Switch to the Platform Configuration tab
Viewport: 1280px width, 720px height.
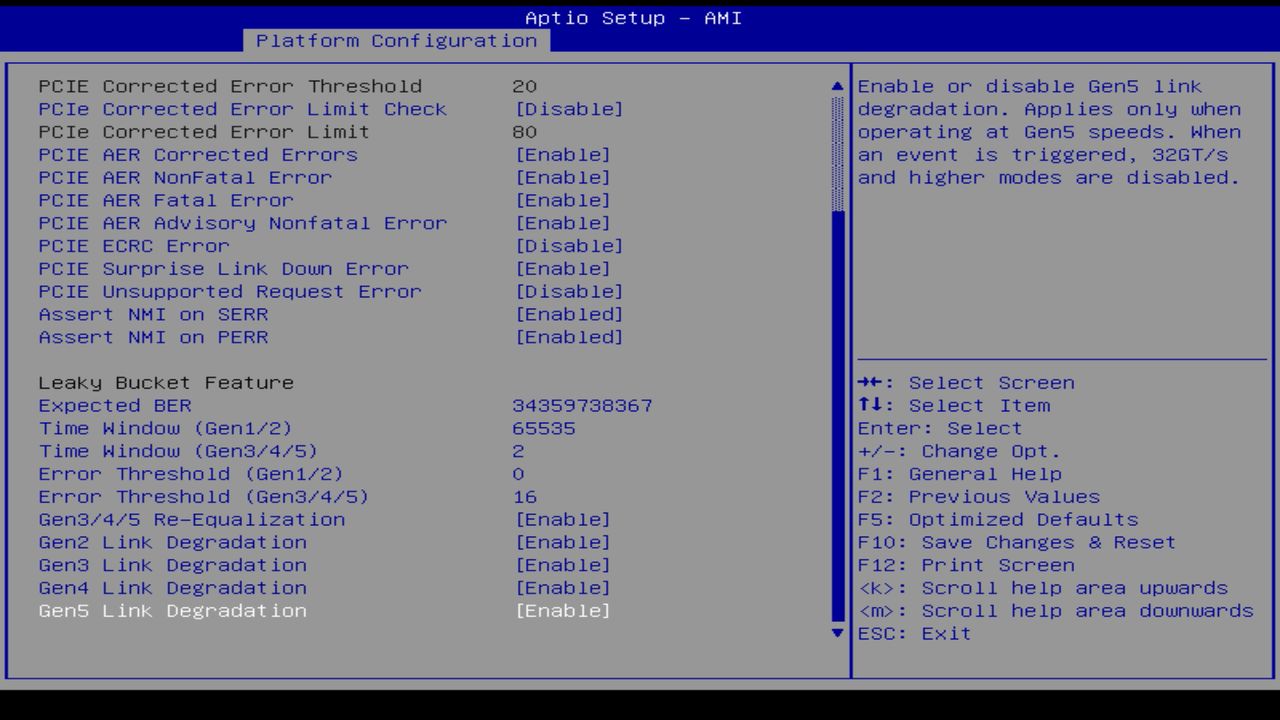pyautogui.click(x=396, y=40)
